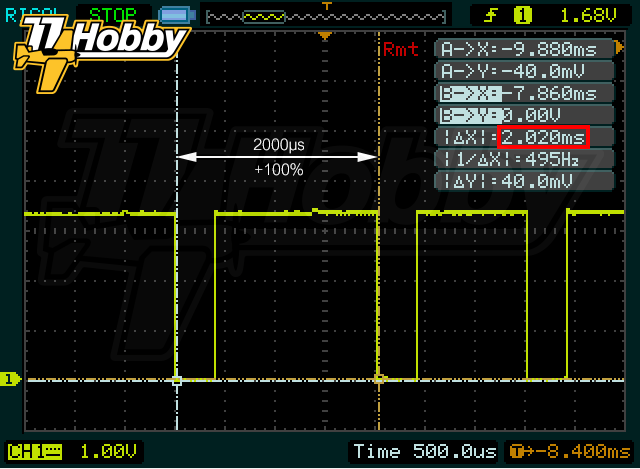Click the |ΔX| 2.020ms value box
The width and height of the screenshot is (640, 469).
[x=543, y=137]
